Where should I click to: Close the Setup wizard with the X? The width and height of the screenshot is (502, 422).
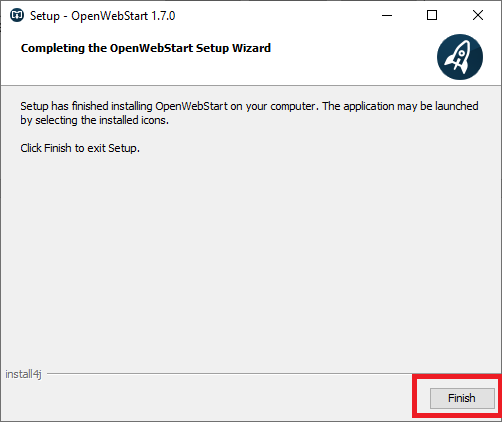click(x=478, y=15)
